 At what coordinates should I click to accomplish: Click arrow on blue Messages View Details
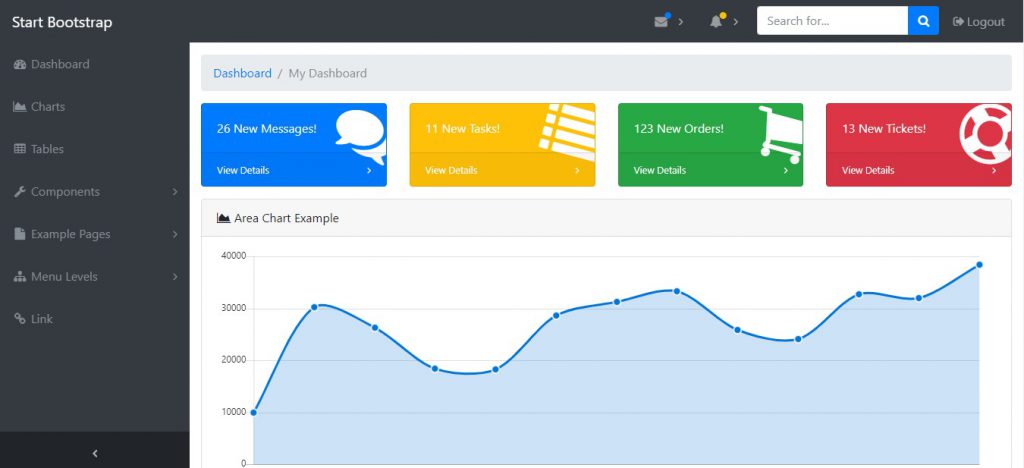tap(369, 171)
